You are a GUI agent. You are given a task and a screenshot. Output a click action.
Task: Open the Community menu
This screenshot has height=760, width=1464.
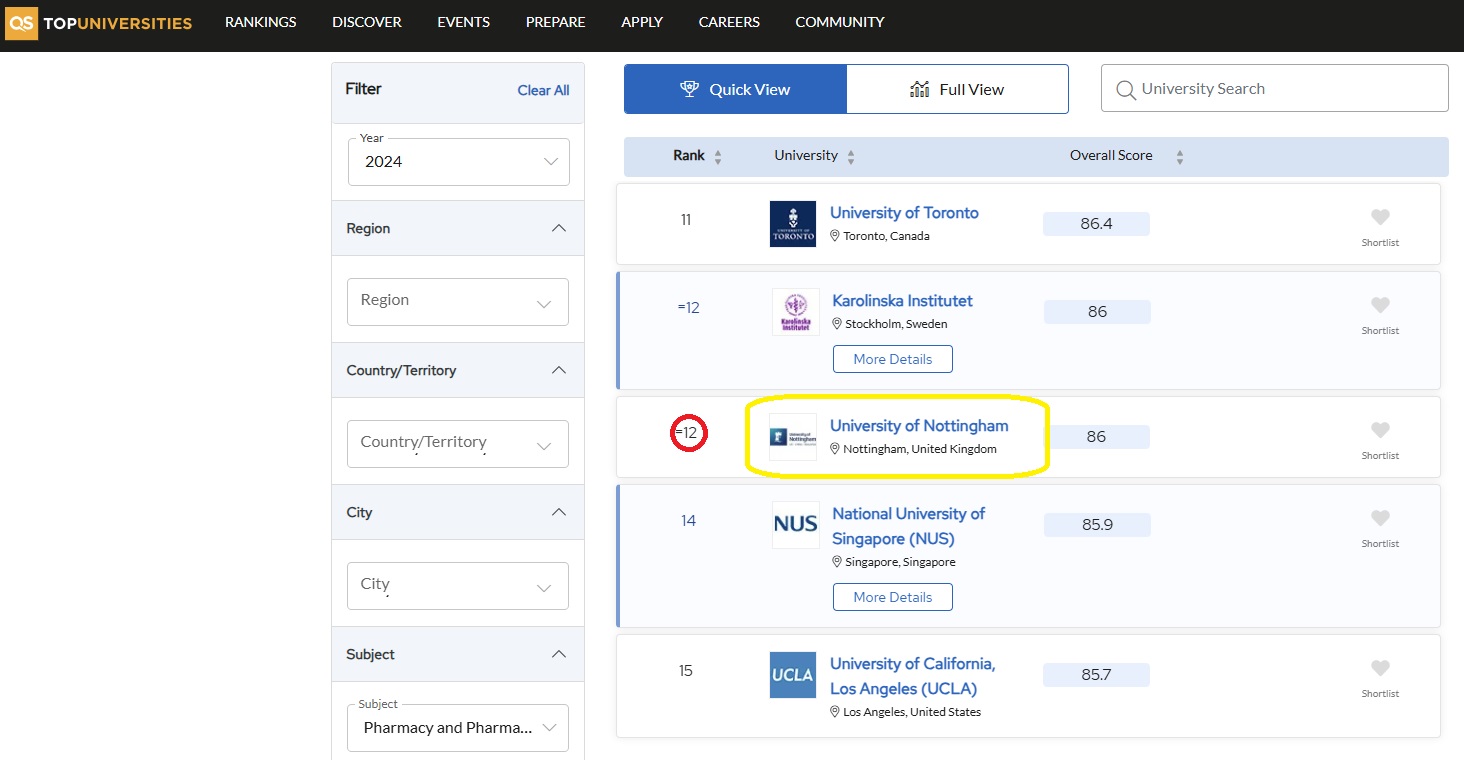(840, 22)
